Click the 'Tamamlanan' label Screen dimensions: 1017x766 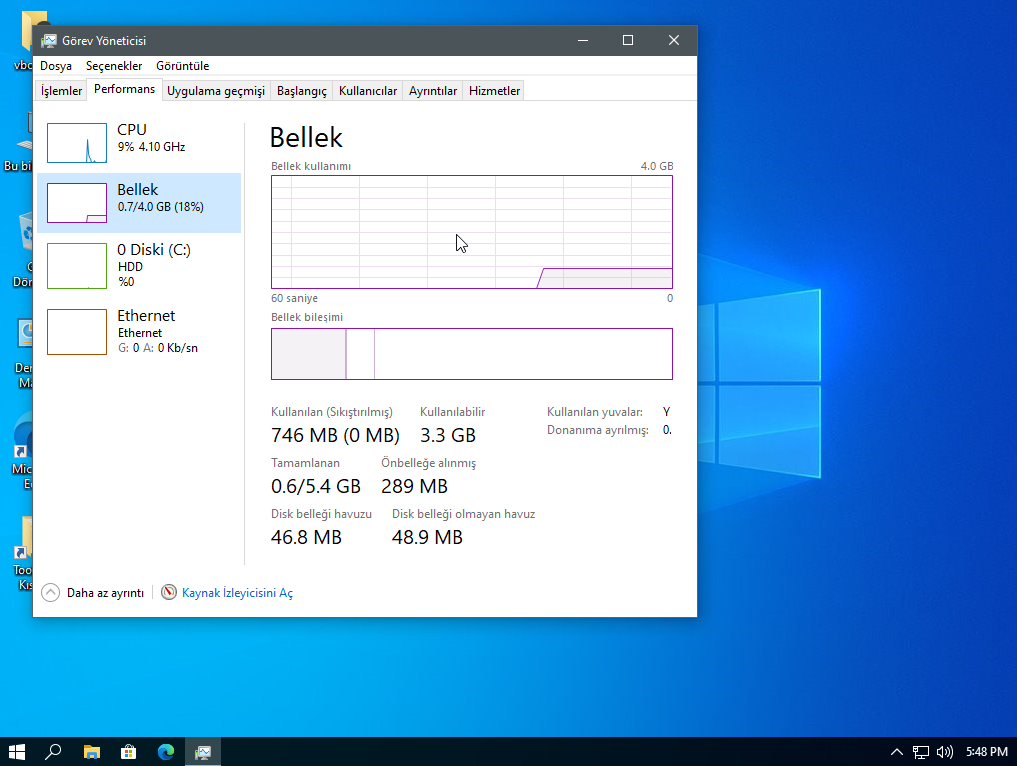[305, 463]
